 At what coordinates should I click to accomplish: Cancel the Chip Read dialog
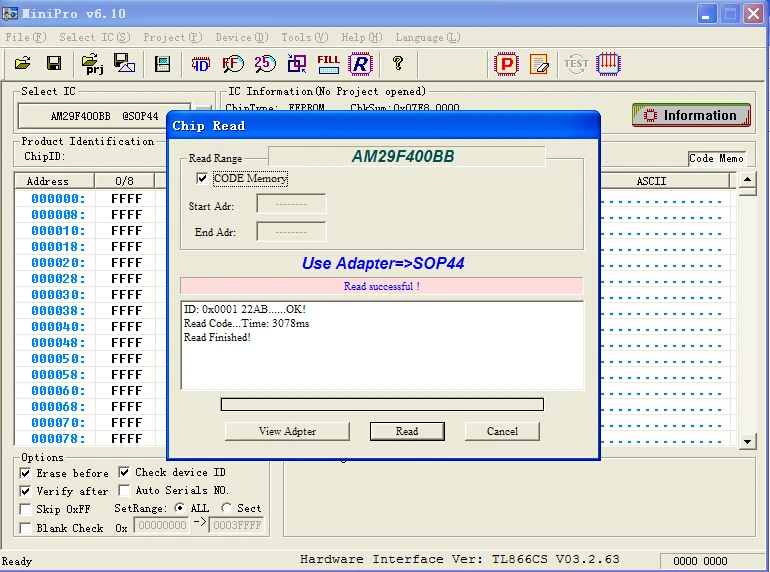pos(502,431)
